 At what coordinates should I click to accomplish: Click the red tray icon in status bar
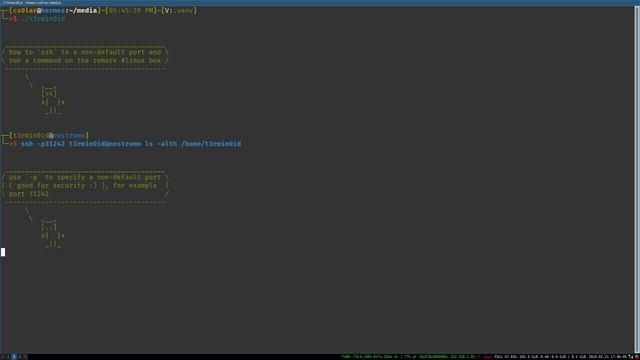coord(637,357)
